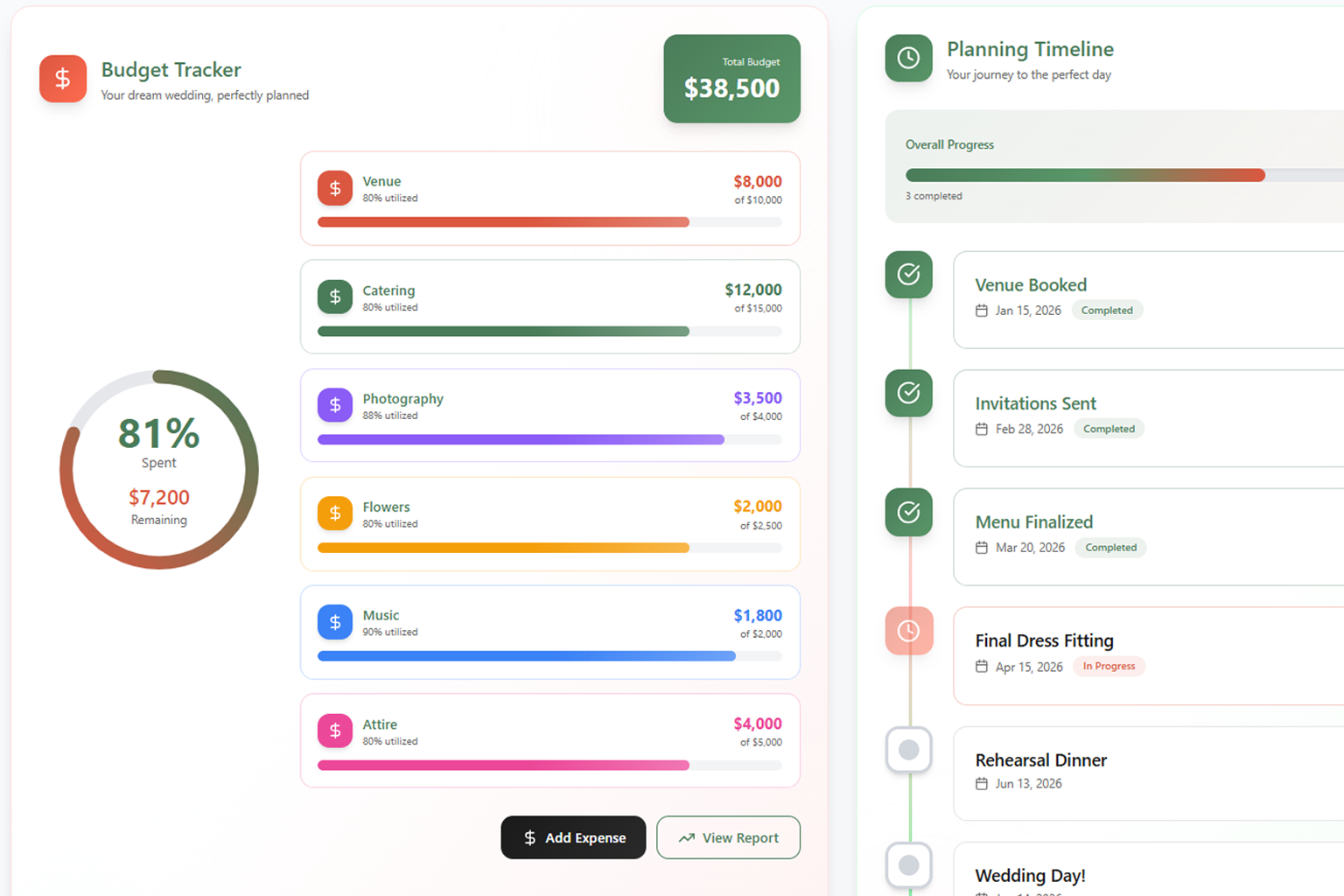Click the Catering category dollar icon
Screen dimensions: 1344x896
tap(334, 297)
